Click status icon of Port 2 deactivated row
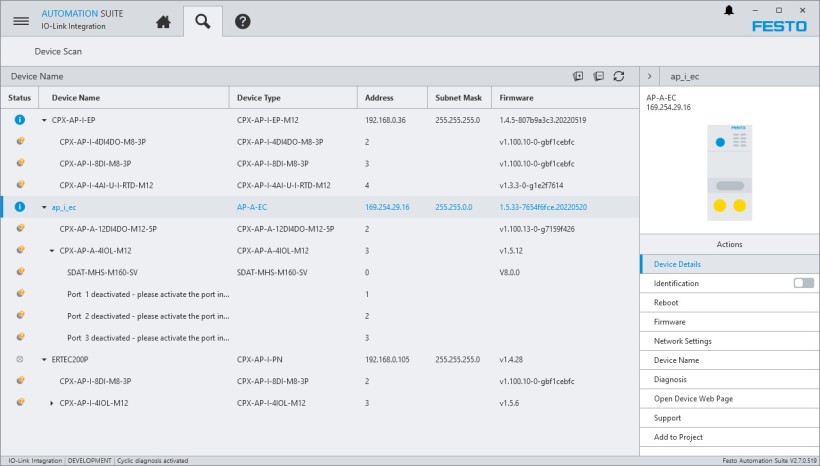The image size is (820, 466). (x=20, y=315)
